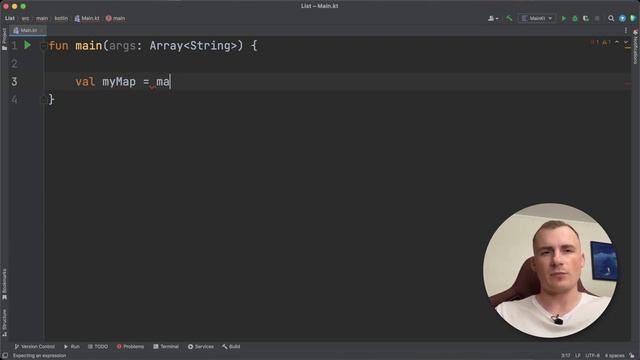Go to next highlighted error arrow
The width and height of the screenshot is (640, 360).
[x=626, y=42]
